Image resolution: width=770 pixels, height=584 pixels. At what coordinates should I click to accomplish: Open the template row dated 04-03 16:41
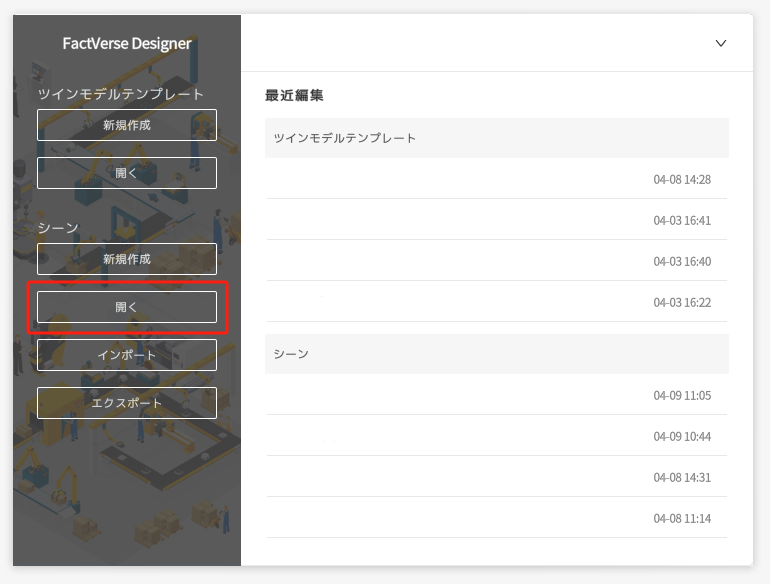click(x=497, y=220)
